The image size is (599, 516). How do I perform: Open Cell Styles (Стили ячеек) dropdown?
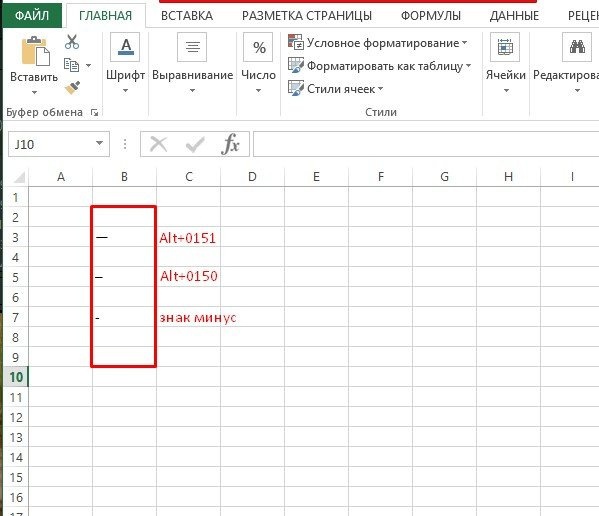[x=336, y=89]
